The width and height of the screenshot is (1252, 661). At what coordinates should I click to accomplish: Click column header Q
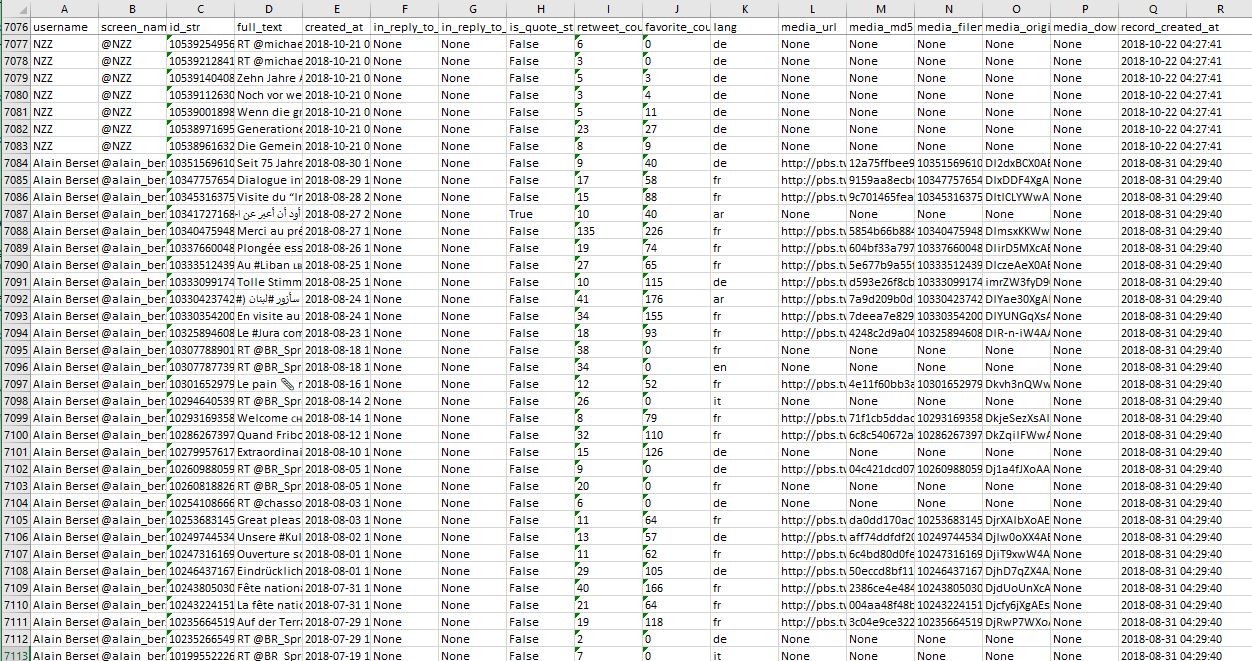click(1152, 8)
